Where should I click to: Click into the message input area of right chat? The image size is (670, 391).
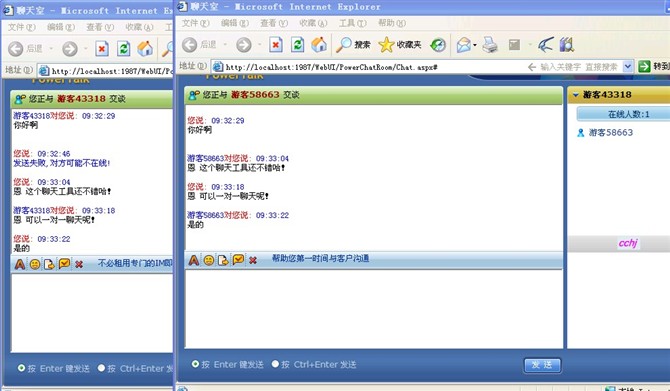373,309
